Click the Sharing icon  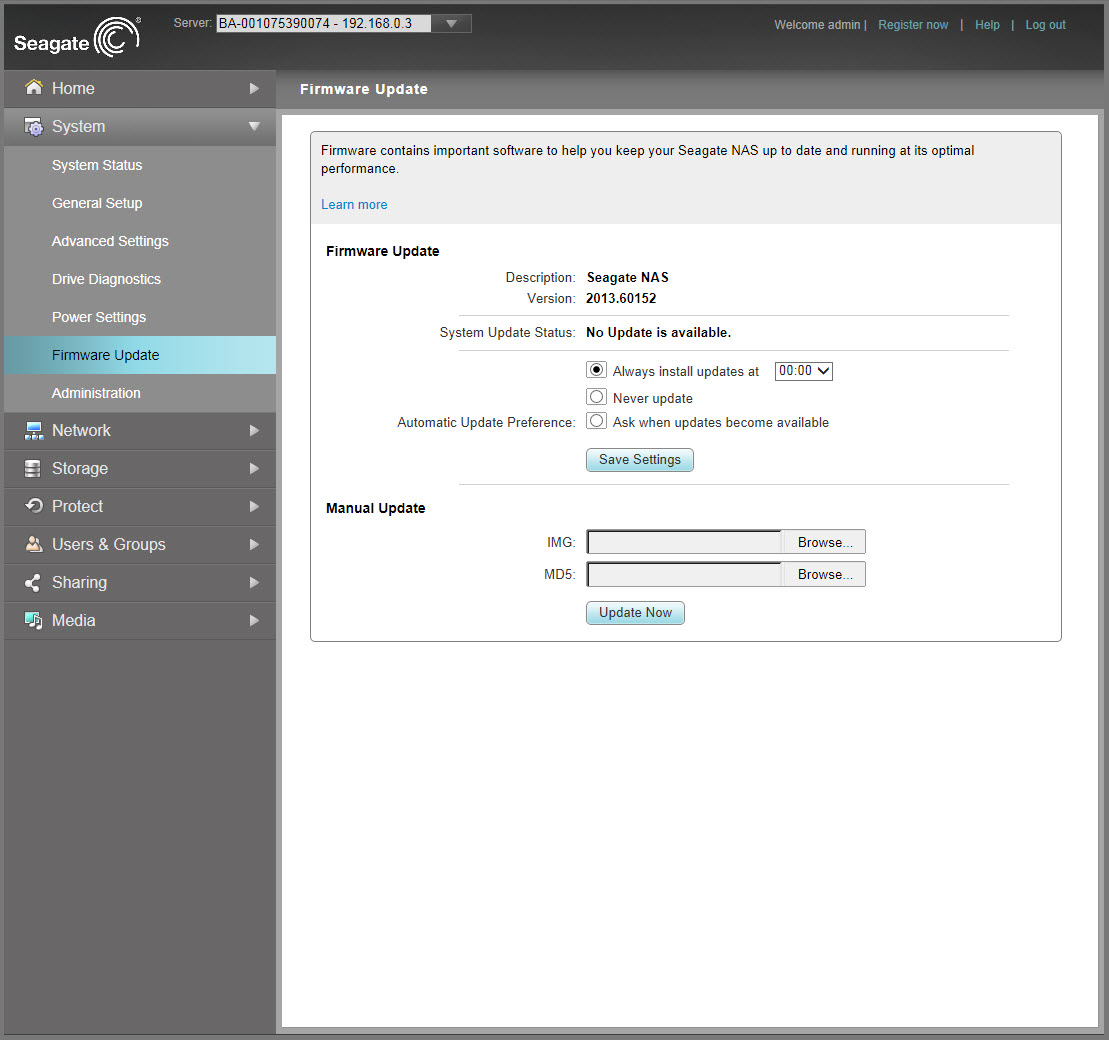coord(33,582)
